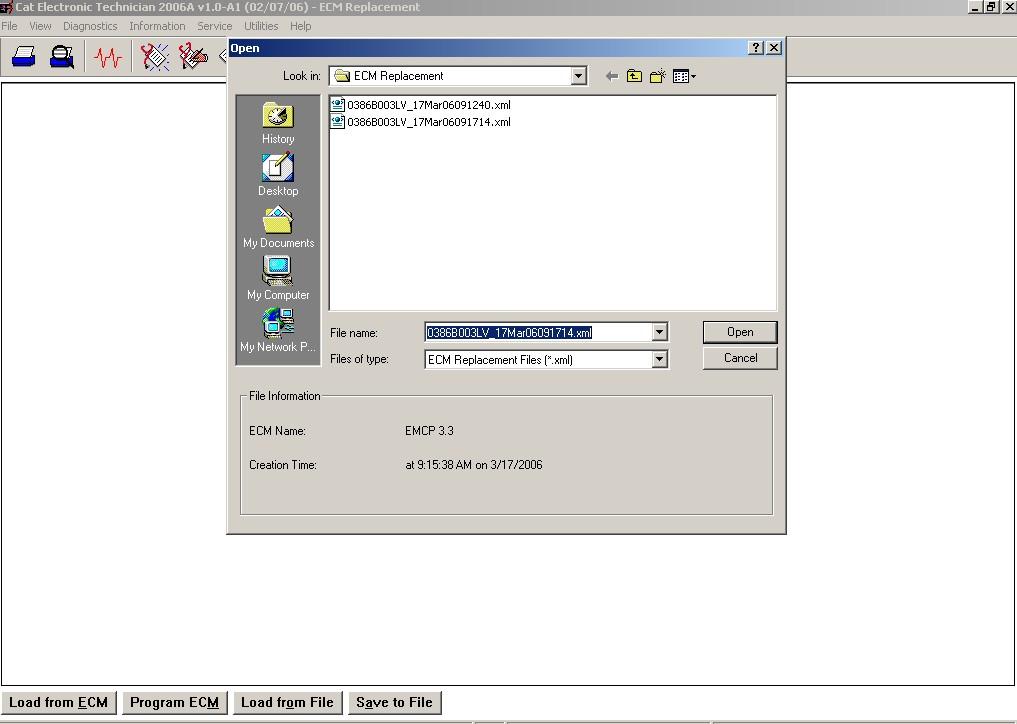1017x724 pixels.
Task: Go to Desktop in places bar
Action: [278, 175]
